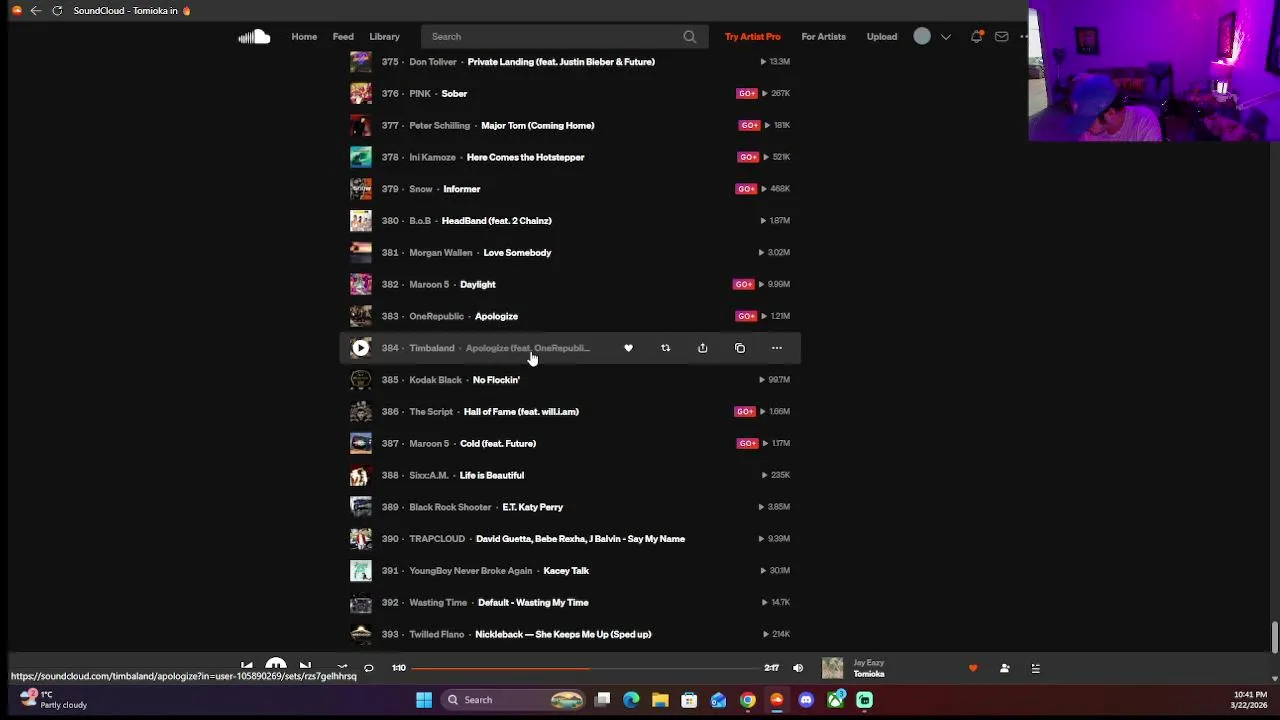Open the Try Artist Pro link

(752, 37)
